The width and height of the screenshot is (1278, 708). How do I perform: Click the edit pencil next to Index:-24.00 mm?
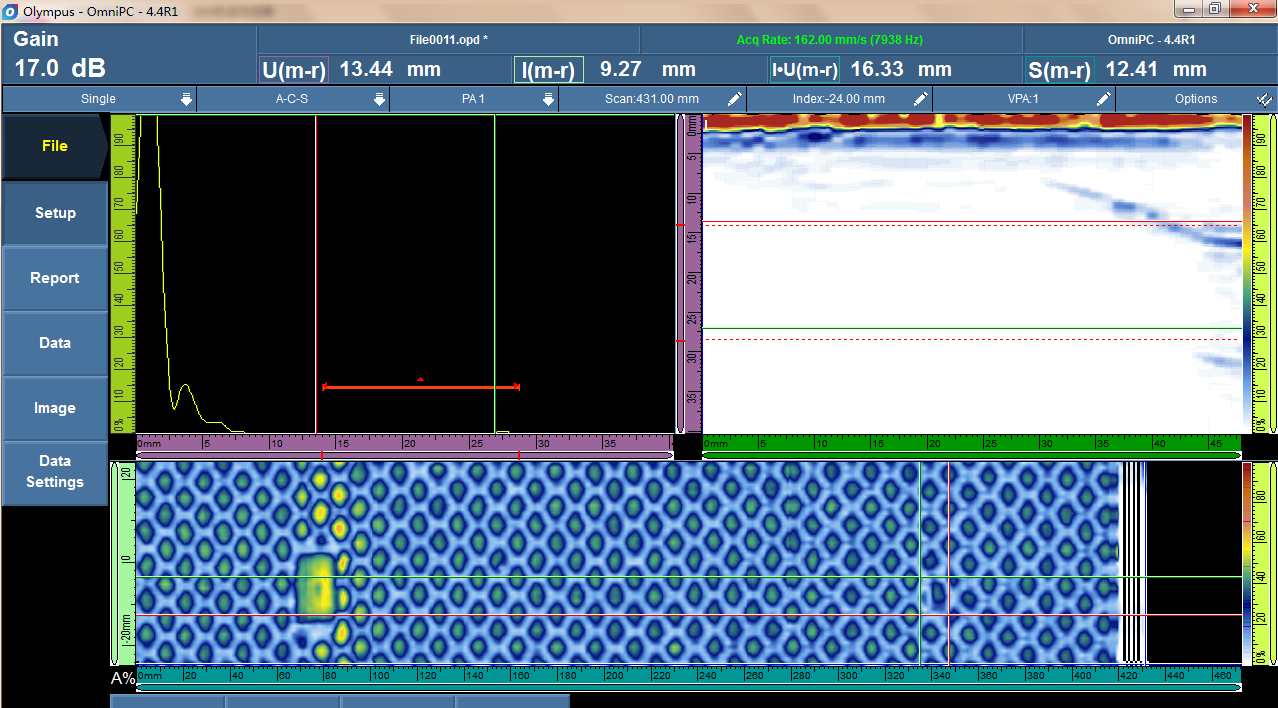coord(920,99)
